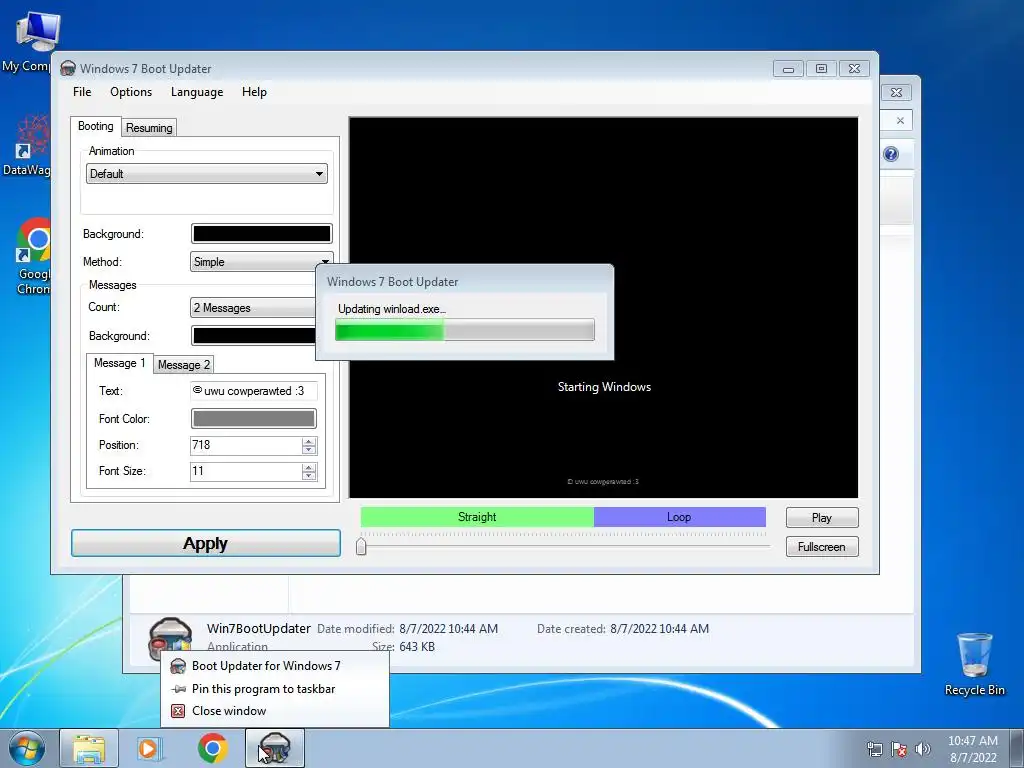The height and width of the screenshot is (768, 1024).
Task: Decrease the Font Size with down arrow
Action: (x=309, y=476)
